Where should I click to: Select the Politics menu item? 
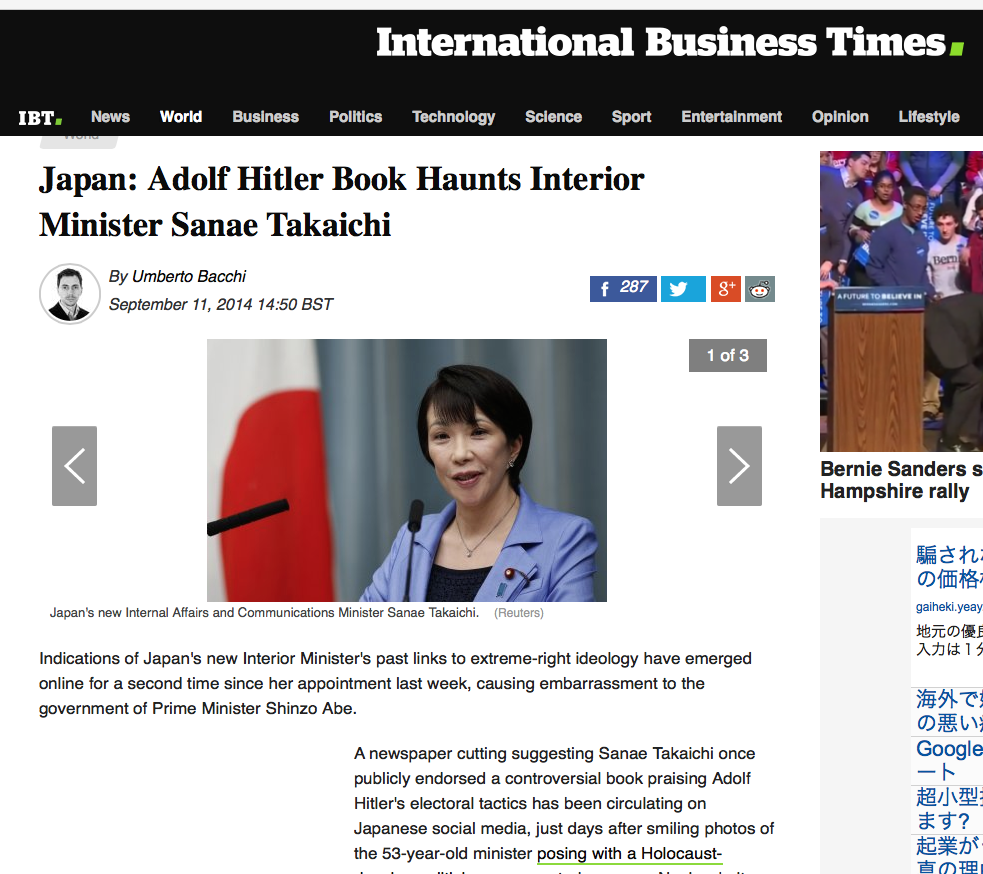tap(355, 117)
